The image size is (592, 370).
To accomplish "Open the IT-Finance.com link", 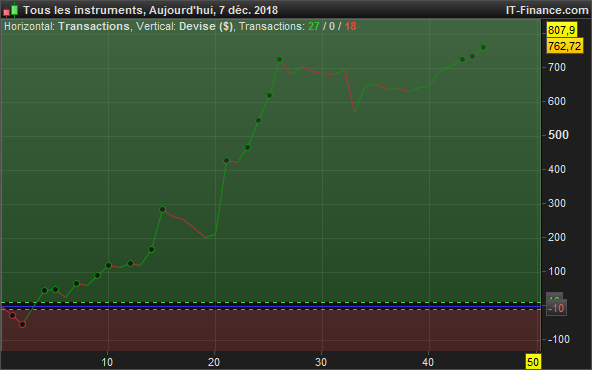I will coord(547,10).
